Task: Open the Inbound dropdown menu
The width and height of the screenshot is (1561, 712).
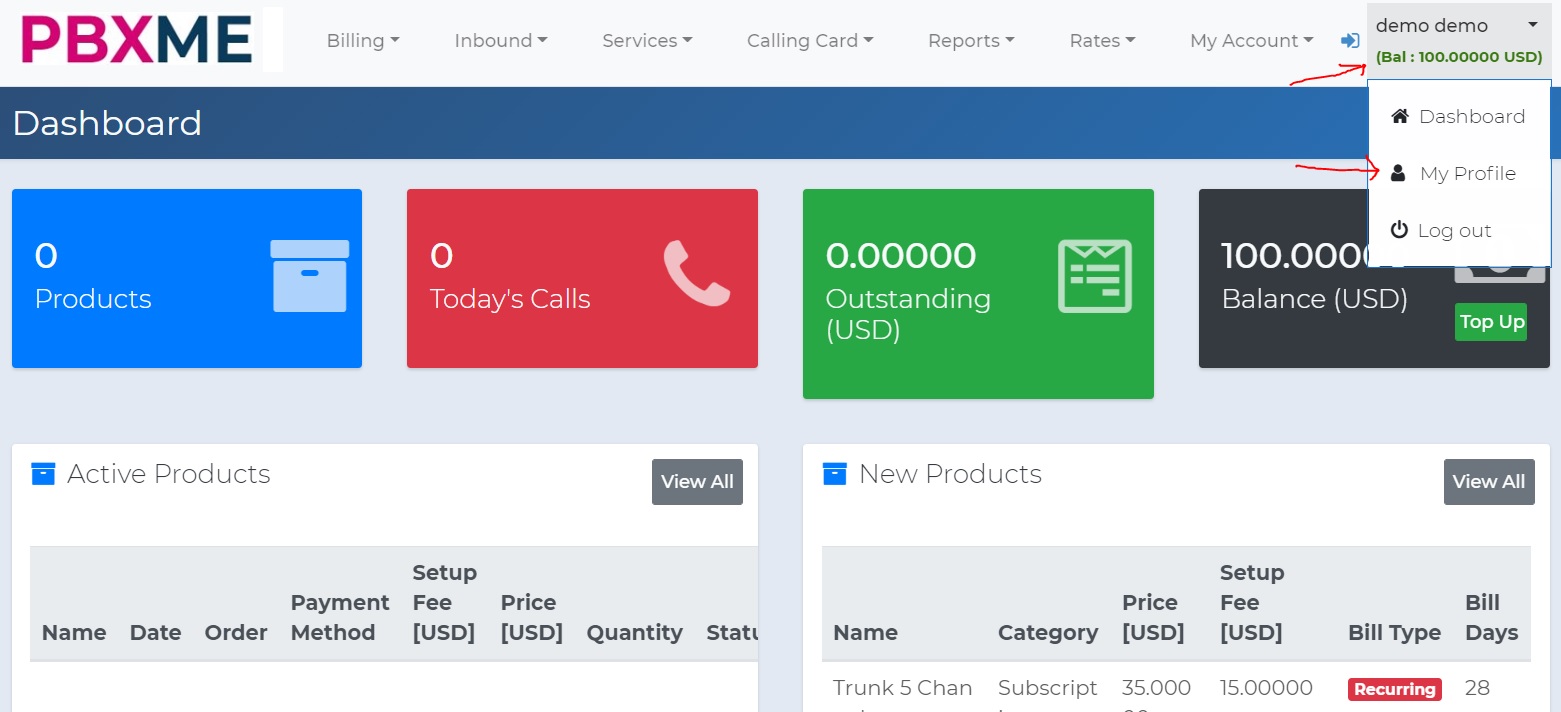Action: [x=500, y=41]
